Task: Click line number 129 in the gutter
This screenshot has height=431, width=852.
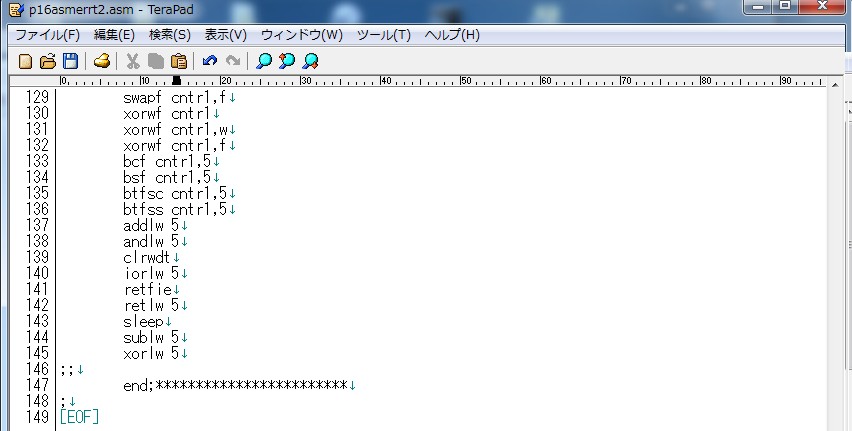Action: [37, 98]
